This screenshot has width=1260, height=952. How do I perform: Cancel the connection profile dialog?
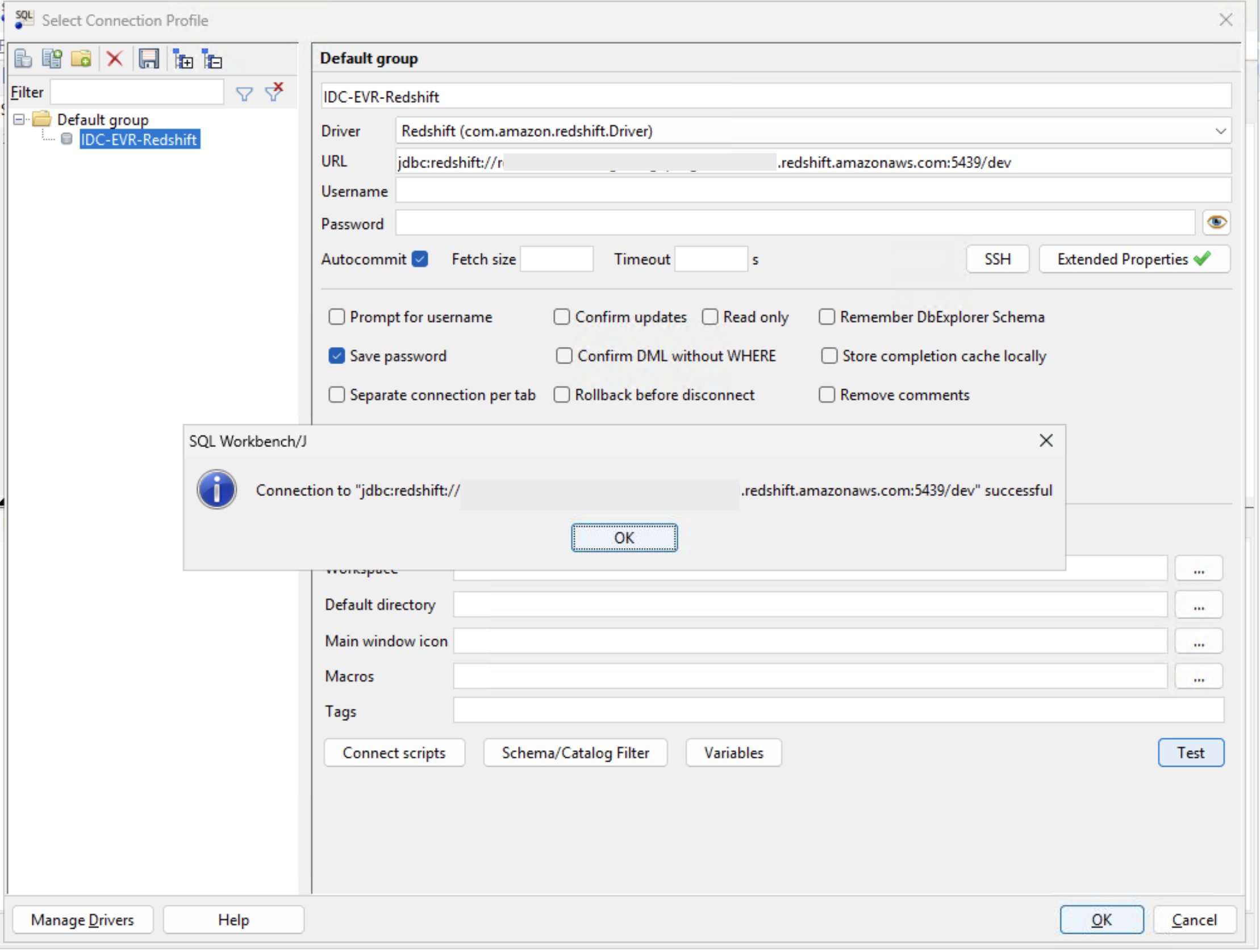point(1195,920)
